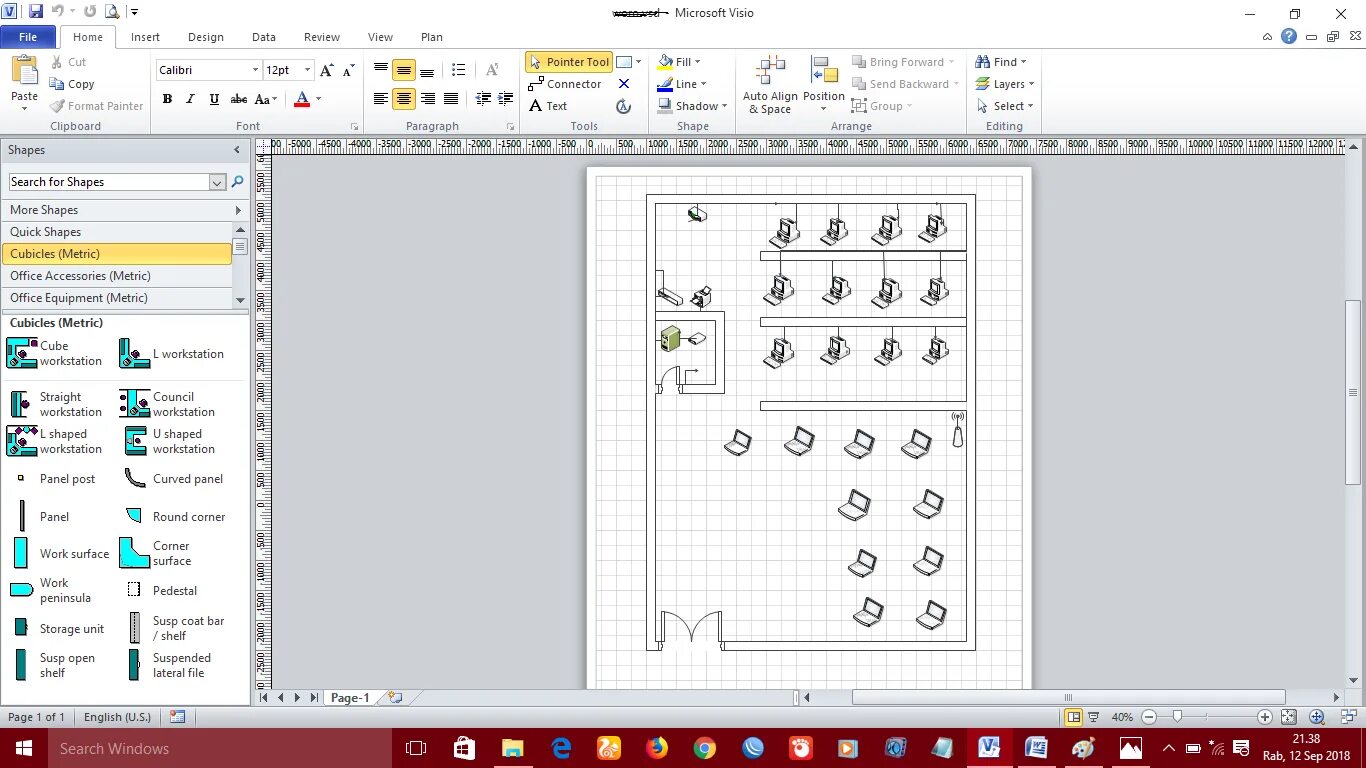
Task: Toggle Align Middle vertical alignment
Action: point(404,70)
